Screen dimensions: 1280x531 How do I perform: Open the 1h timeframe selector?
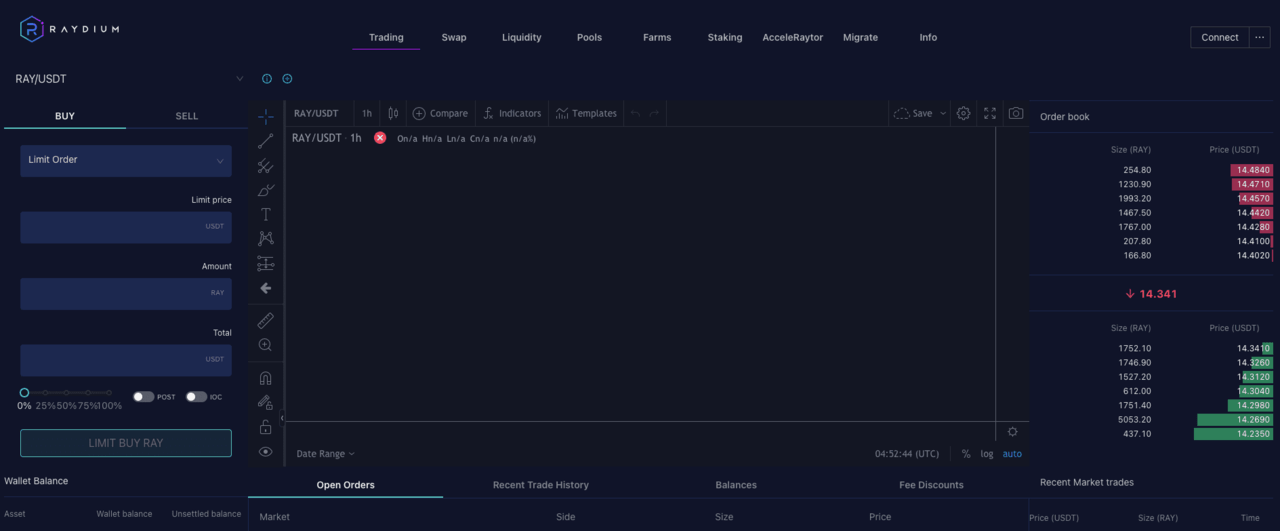pyautogui.click(x=367, y=113)
